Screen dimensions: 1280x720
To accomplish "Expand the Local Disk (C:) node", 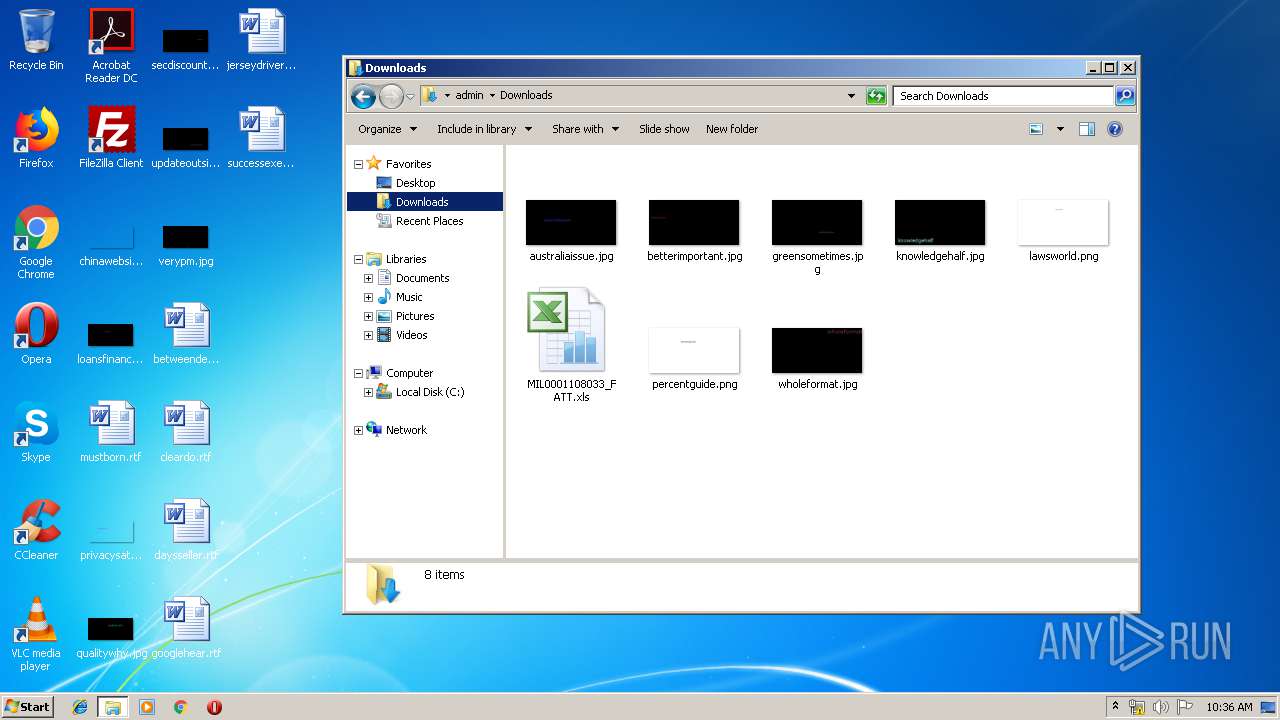I will coord(368,392).
